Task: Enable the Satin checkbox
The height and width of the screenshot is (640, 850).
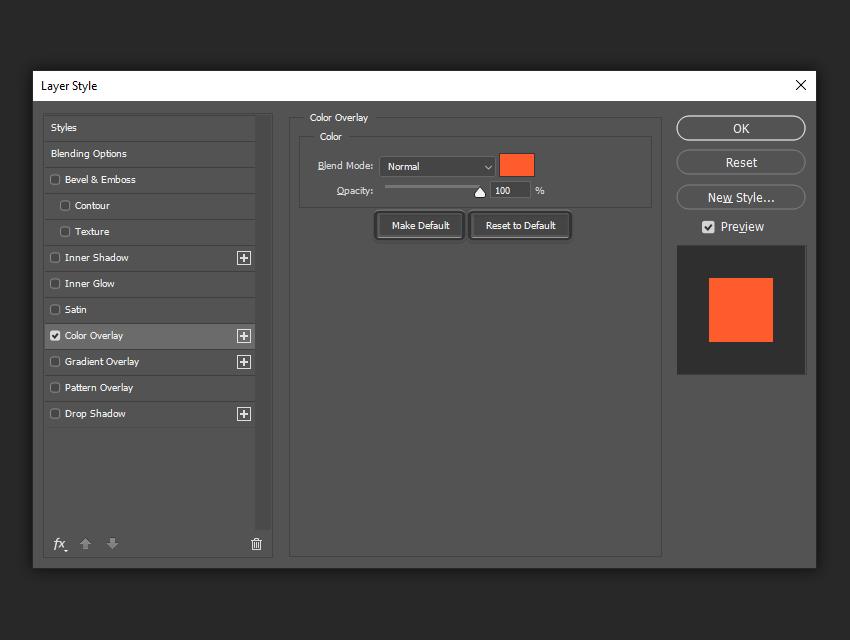Action: 55,309
